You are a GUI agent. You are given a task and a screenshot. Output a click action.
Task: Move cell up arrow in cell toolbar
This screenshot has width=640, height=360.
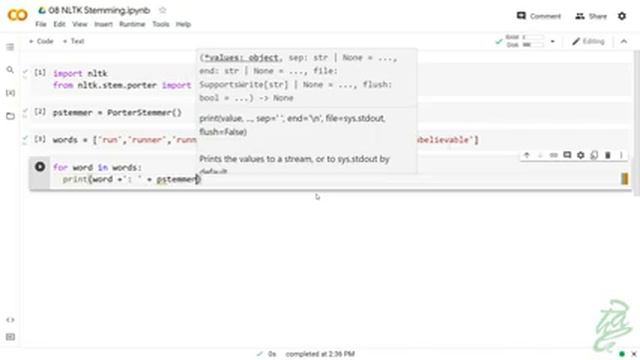pos(527,155)
